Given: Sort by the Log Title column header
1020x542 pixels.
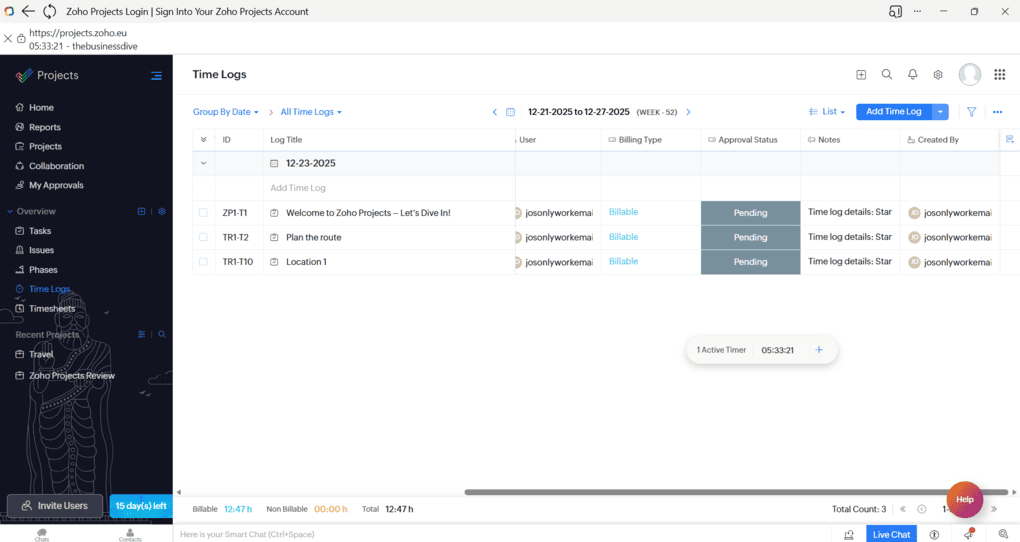Looking at the screenshot, I should 286,140.
